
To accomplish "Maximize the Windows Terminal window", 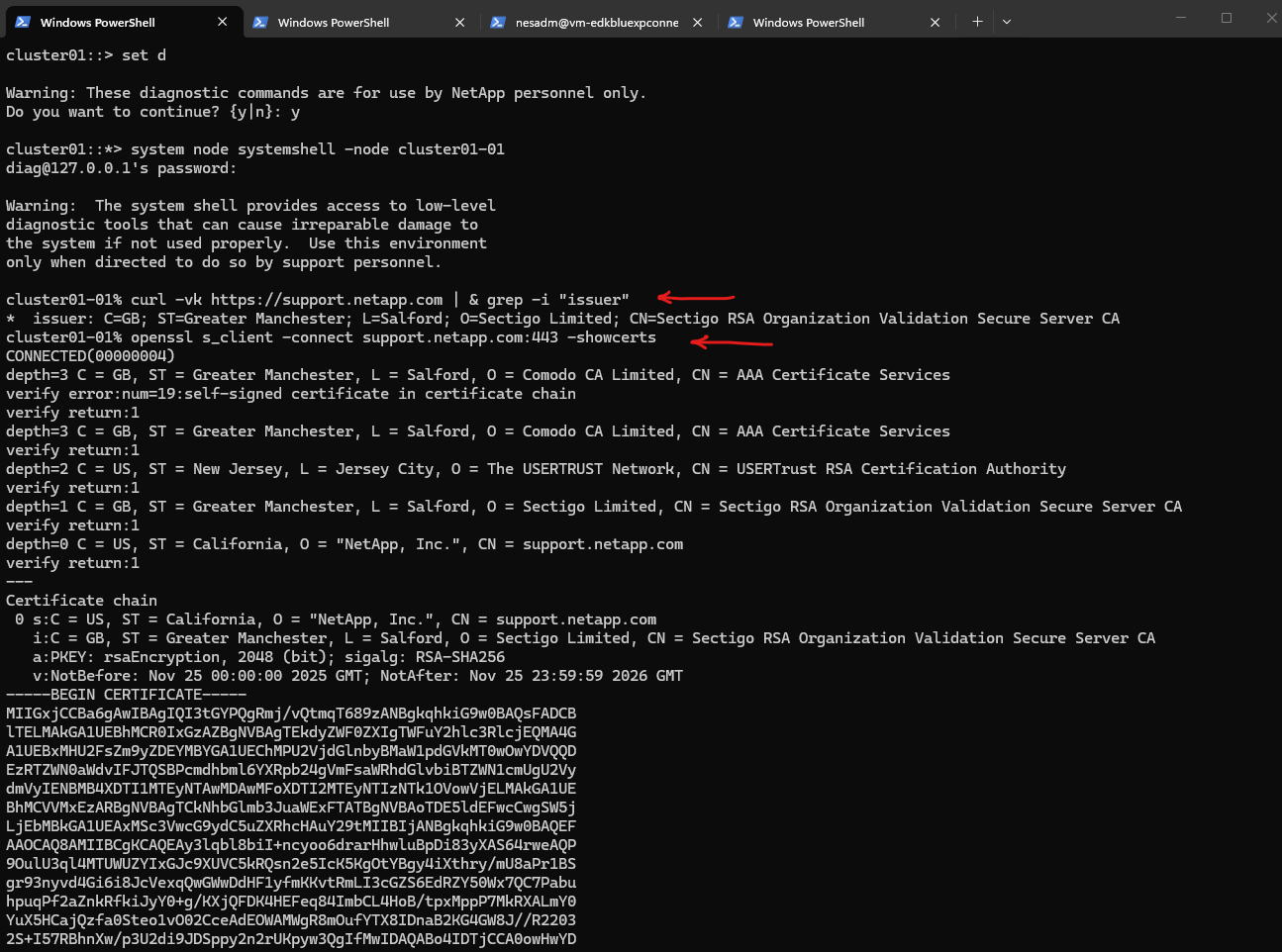I will (1226, 18).
